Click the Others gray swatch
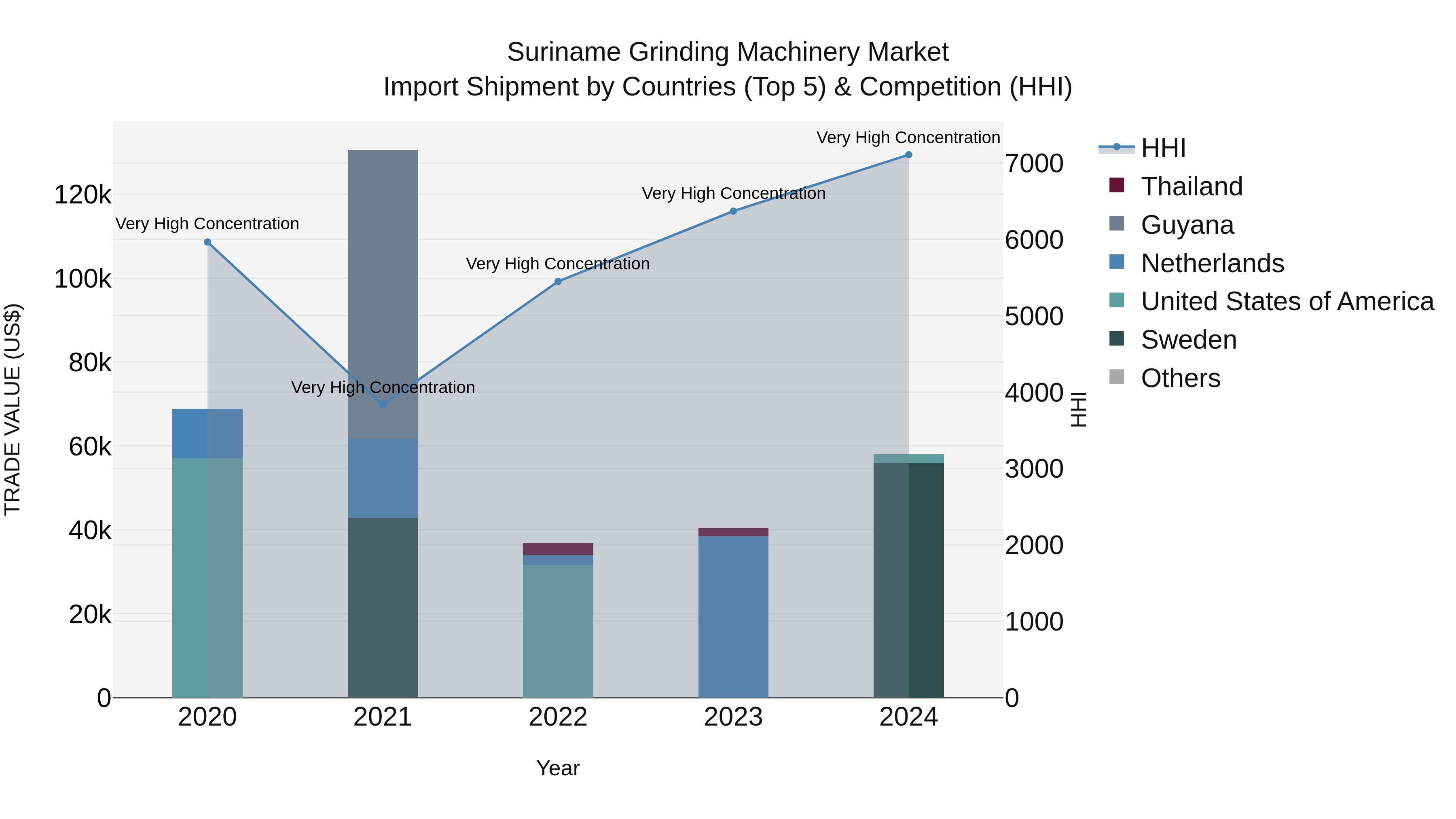Image resolution: width=1456 pixels, height=819 pixels. (1117, 377)
